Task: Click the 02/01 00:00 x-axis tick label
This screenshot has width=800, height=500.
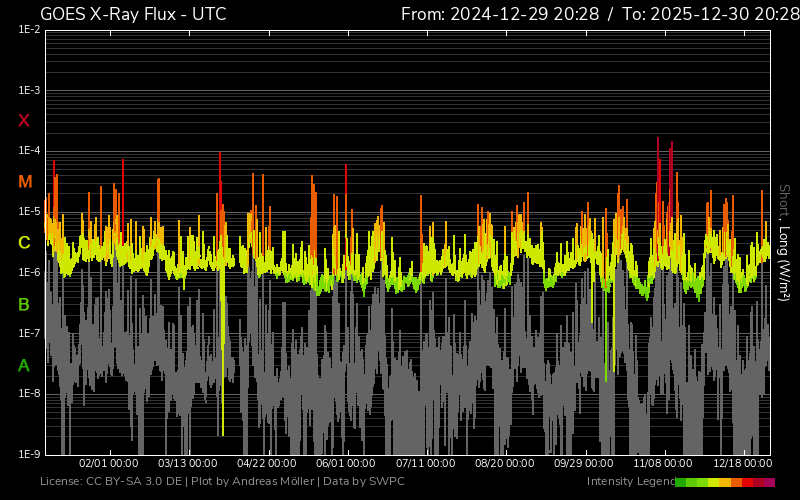Action: click(x=108, y=464)
